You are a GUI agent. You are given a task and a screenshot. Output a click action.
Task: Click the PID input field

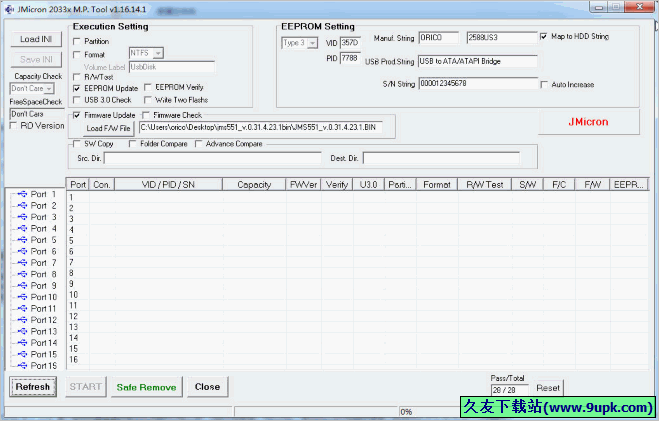pyautogui.click(x=351, y=58)
